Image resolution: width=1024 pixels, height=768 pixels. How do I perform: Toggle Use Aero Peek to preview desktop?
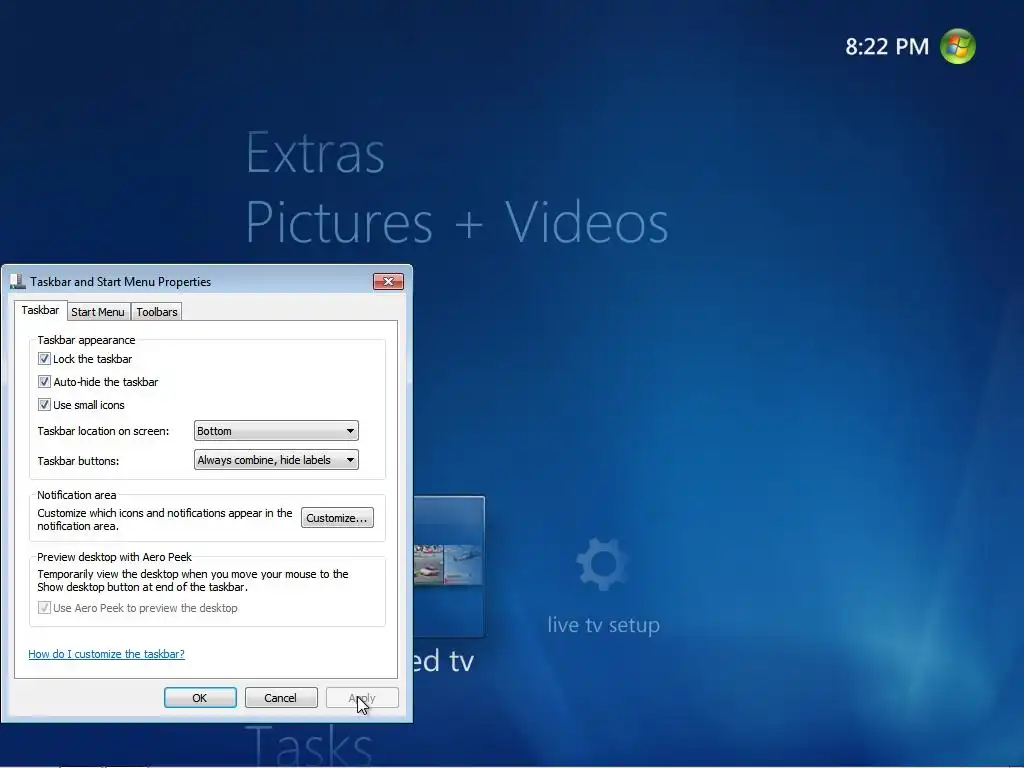click(44, 608)
